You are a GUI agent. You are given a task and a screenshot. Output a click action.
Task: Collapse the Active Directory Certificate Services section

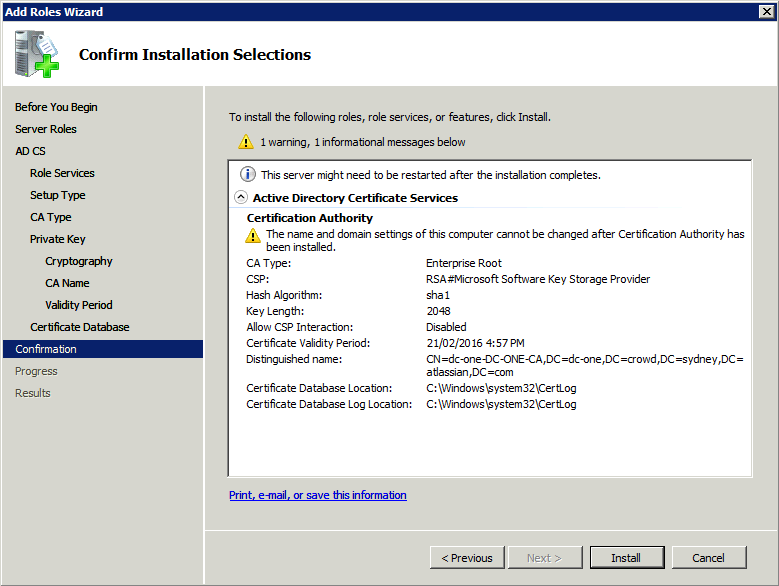click(240, 198)
